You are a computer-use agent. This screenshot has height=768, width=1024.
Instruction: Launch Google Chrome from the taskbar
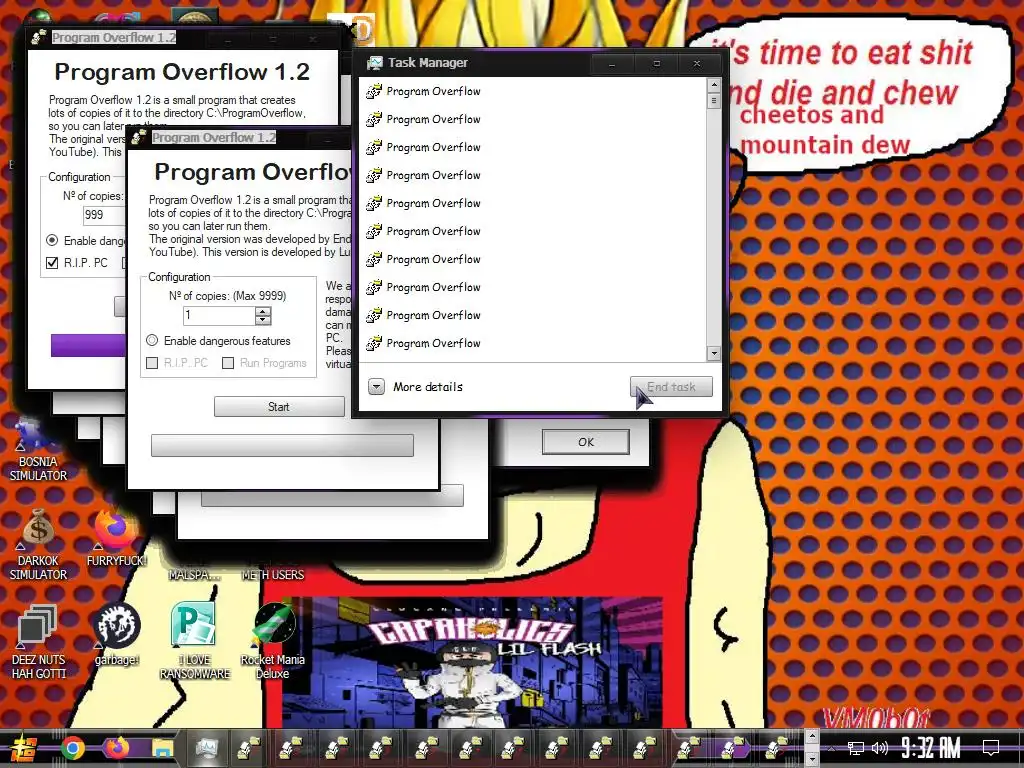click(x=73, y=748)
